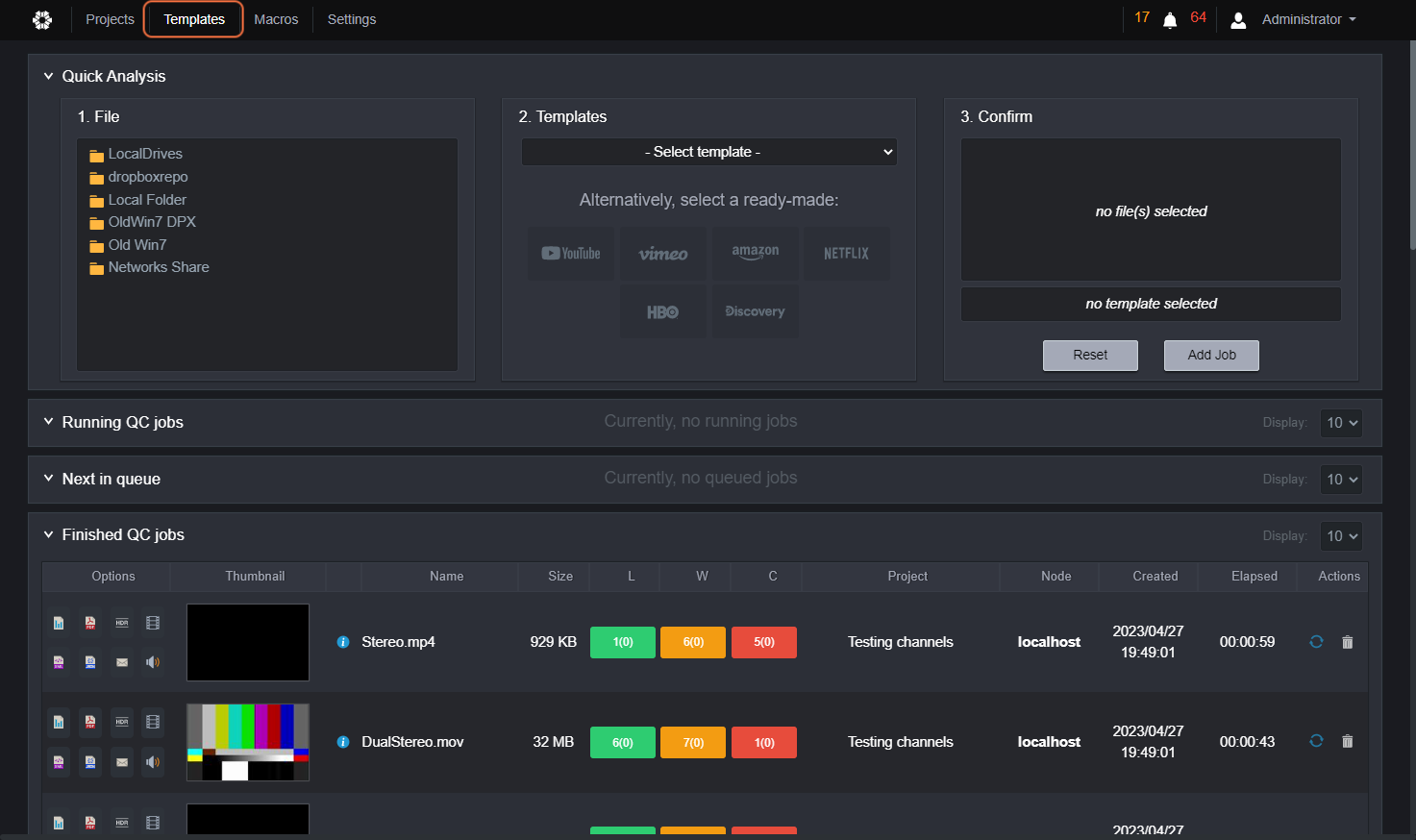Export XML report for Stereo.mp4
The width and height of the screenshot is (1416, 840).
pos(59,662)
